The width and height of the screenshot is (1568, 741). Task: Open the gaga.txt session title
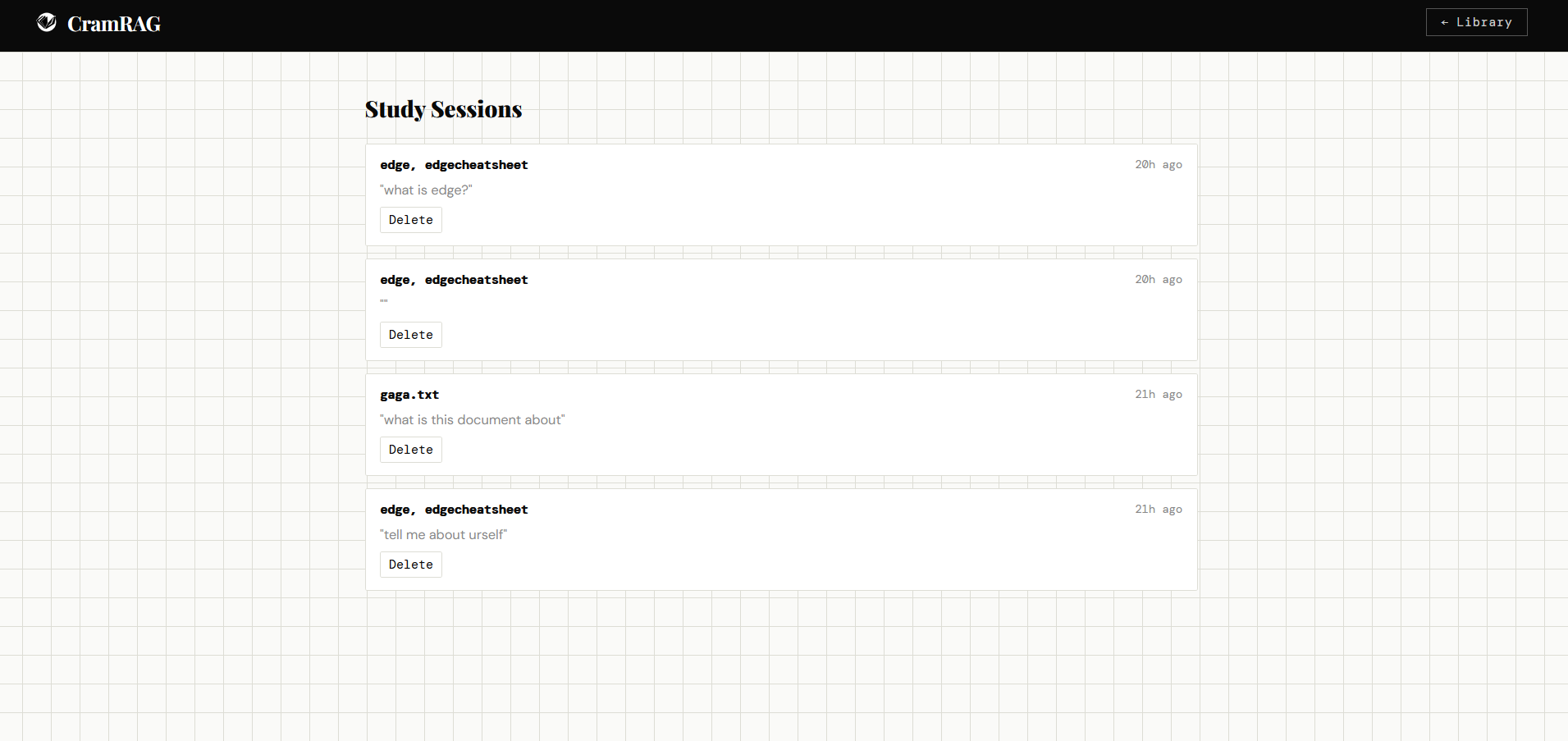coord(409,395)
